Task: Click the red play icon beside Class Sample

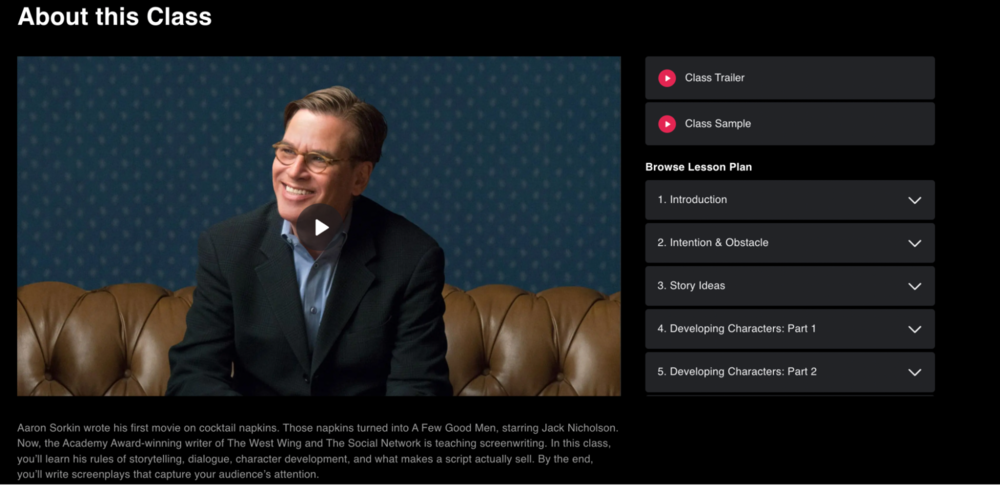Action: coord(667,124)
